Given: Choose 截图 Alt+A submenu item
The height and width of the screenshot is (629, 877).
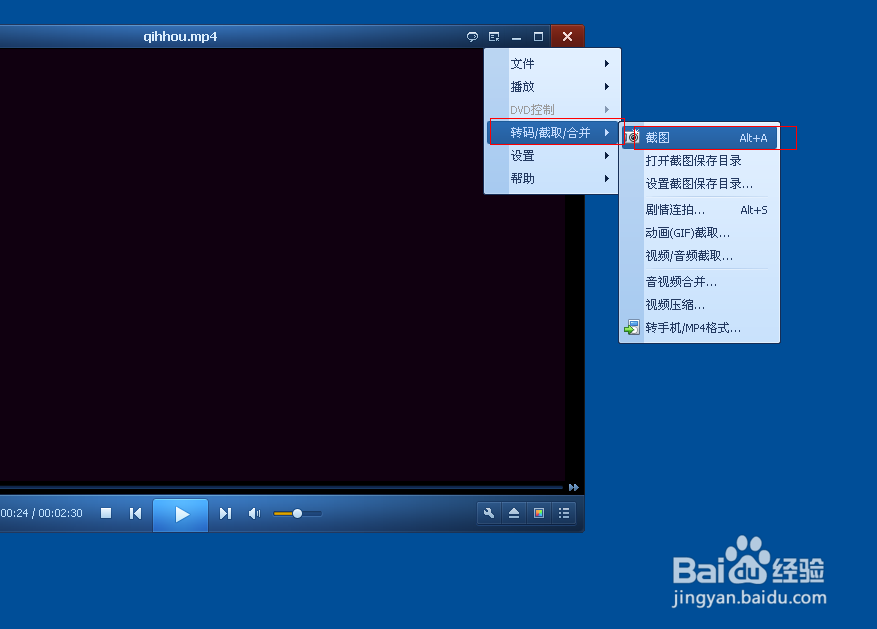Looking at the screenshot, I should (x=700, y=138).
